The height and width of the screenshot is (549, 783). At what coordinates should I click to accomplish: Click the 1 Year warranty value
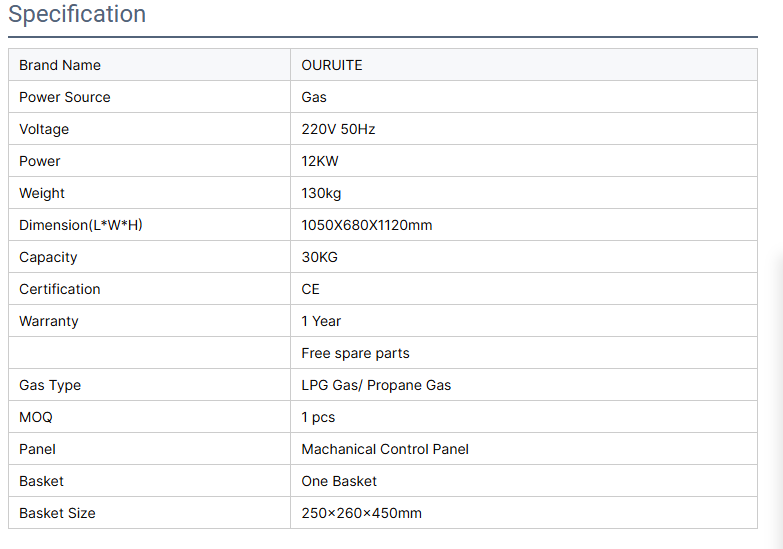(321, 321)
